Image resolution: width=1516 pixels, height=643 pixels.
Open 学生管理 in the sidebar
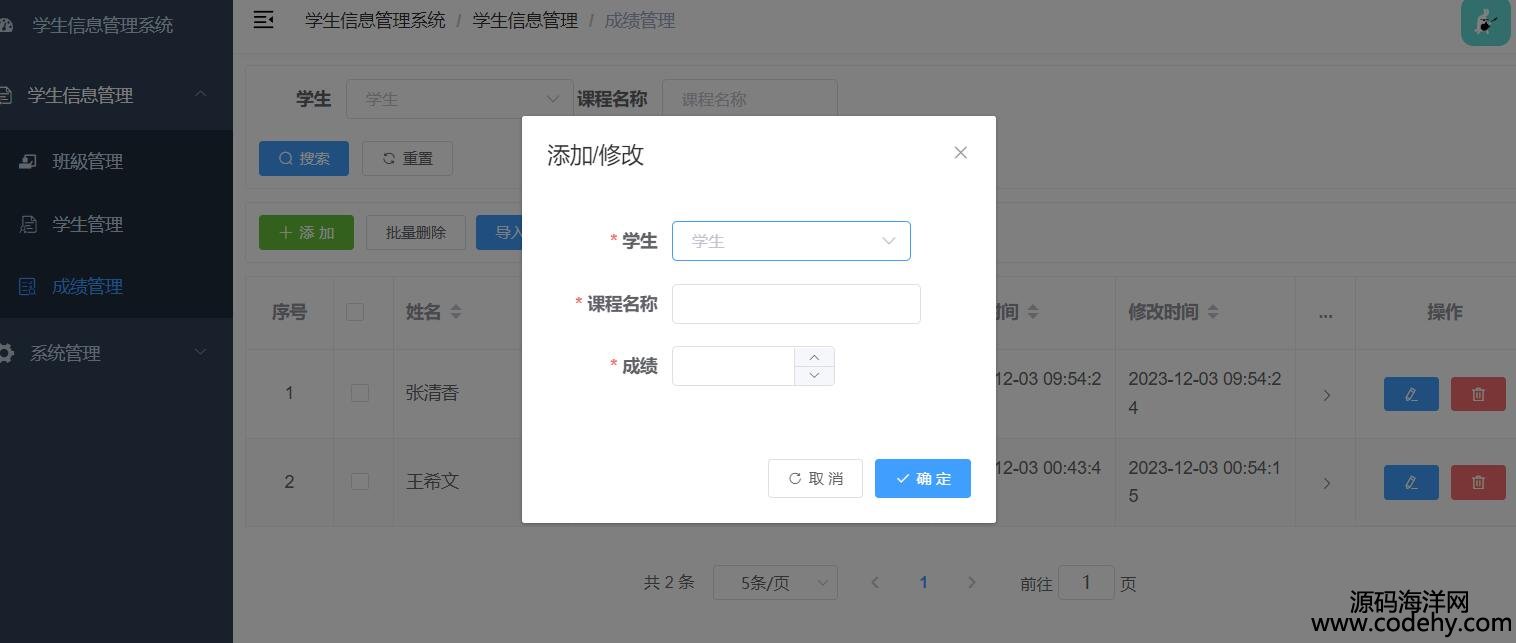[87, 224]
